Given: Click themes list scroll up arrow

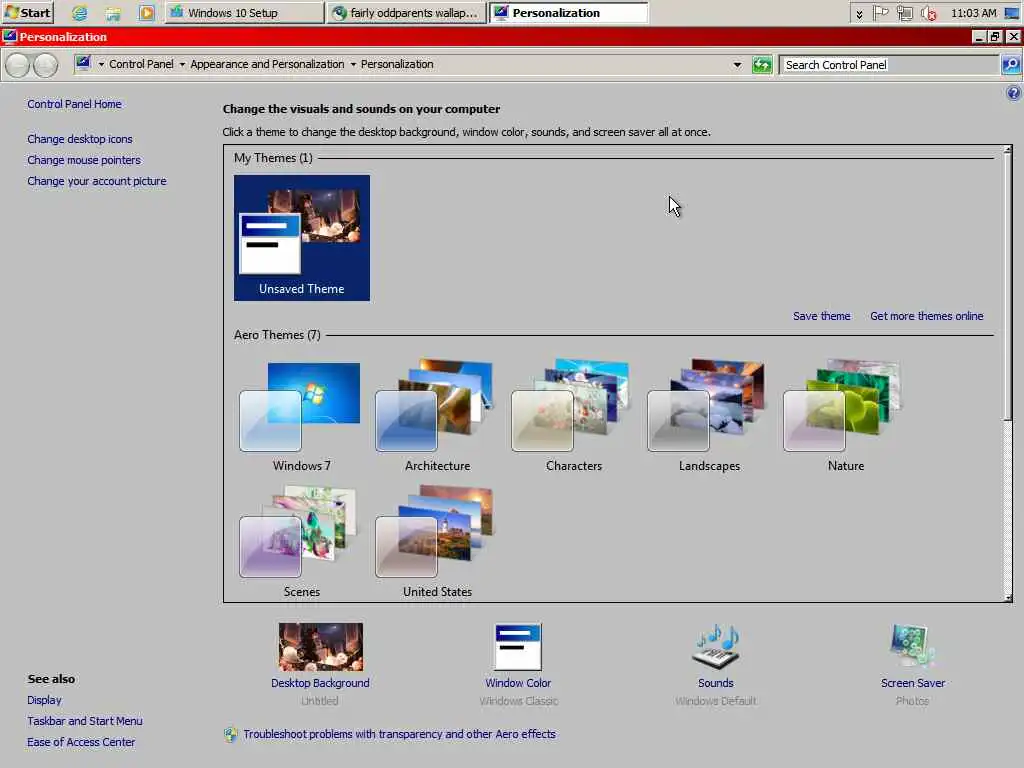Looking at the screenshot, I should pyautogui.click(x=1008, y=150).
